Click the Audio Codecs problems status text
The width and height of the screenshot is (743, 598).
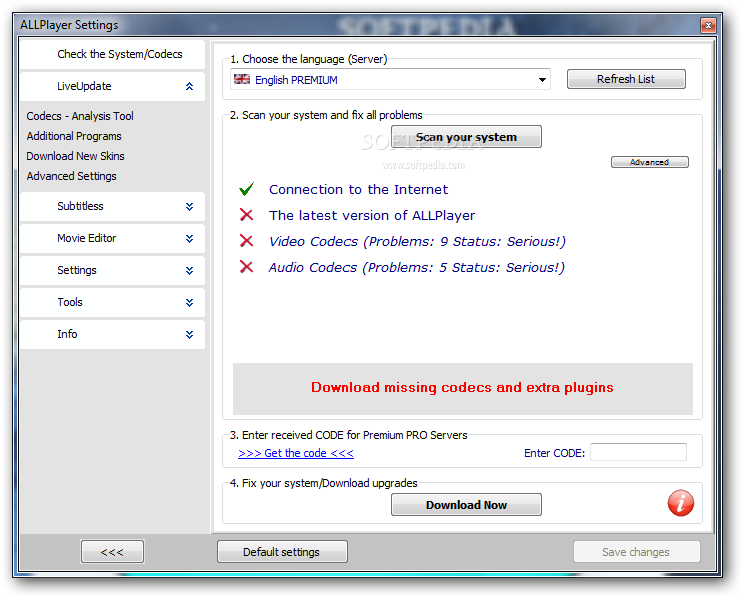[417, 267]
